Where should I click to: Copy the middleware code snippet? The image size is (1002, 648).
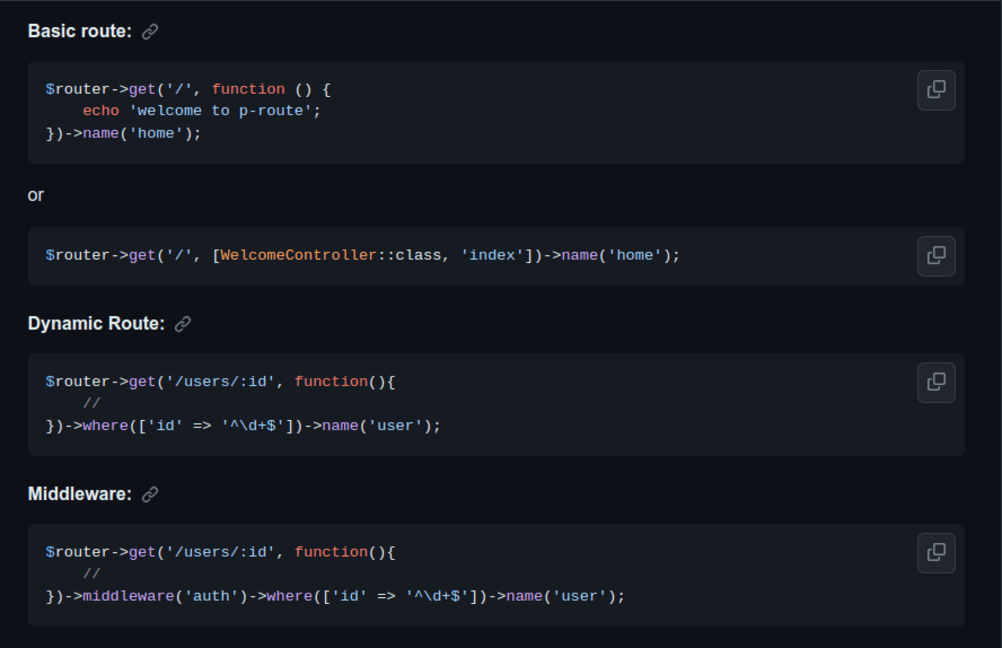click(x=936, y=553)
